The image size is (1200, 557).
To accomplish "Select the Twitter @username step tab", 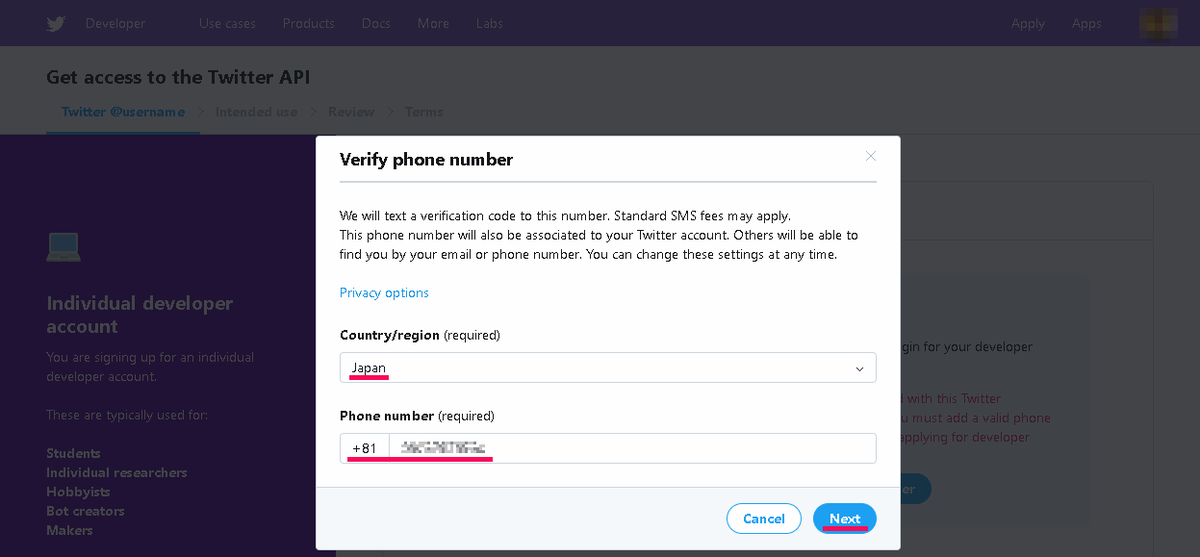I will click(x=123, y=112).
